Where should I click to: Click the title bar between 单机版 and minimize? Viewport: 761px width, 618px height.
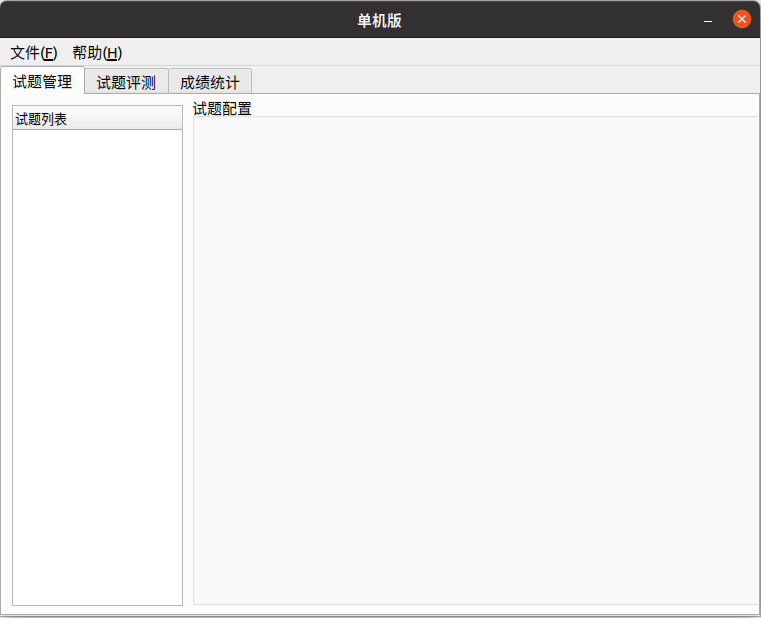click(550, 20)
